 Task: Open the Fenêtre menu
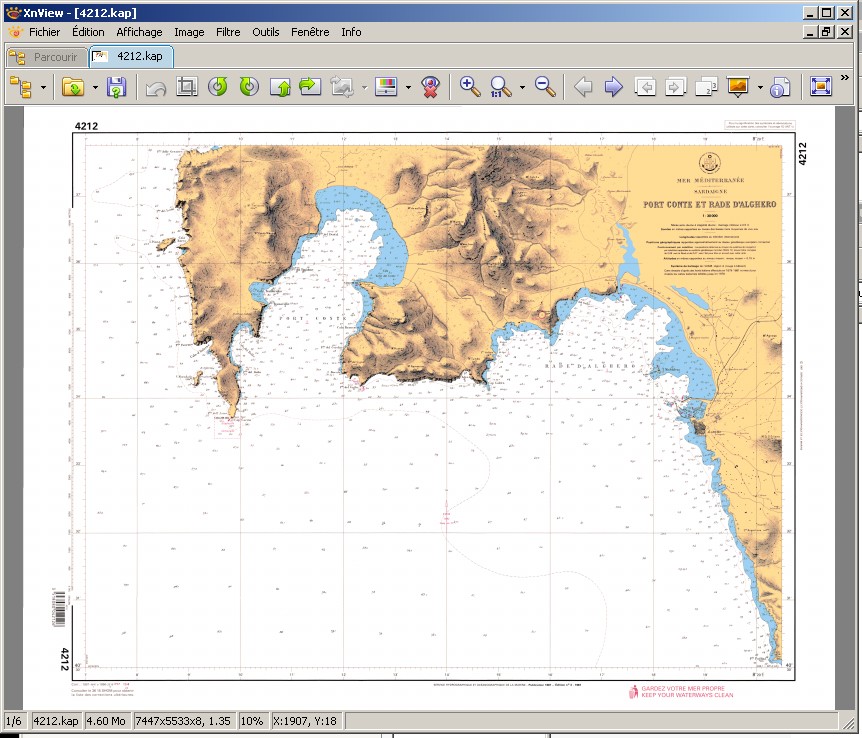(x=310, y=32)
